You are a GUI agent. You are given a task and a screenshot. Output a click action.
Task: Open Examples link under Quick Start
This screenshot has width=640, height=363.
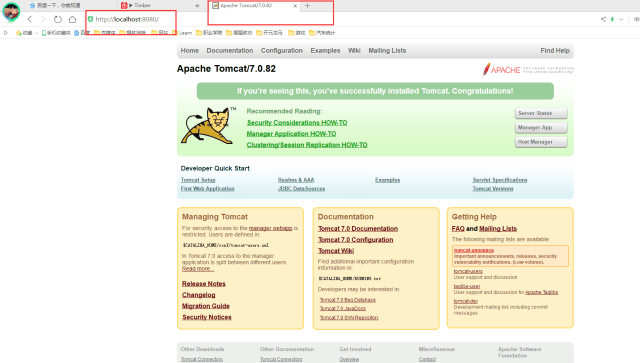387,180
